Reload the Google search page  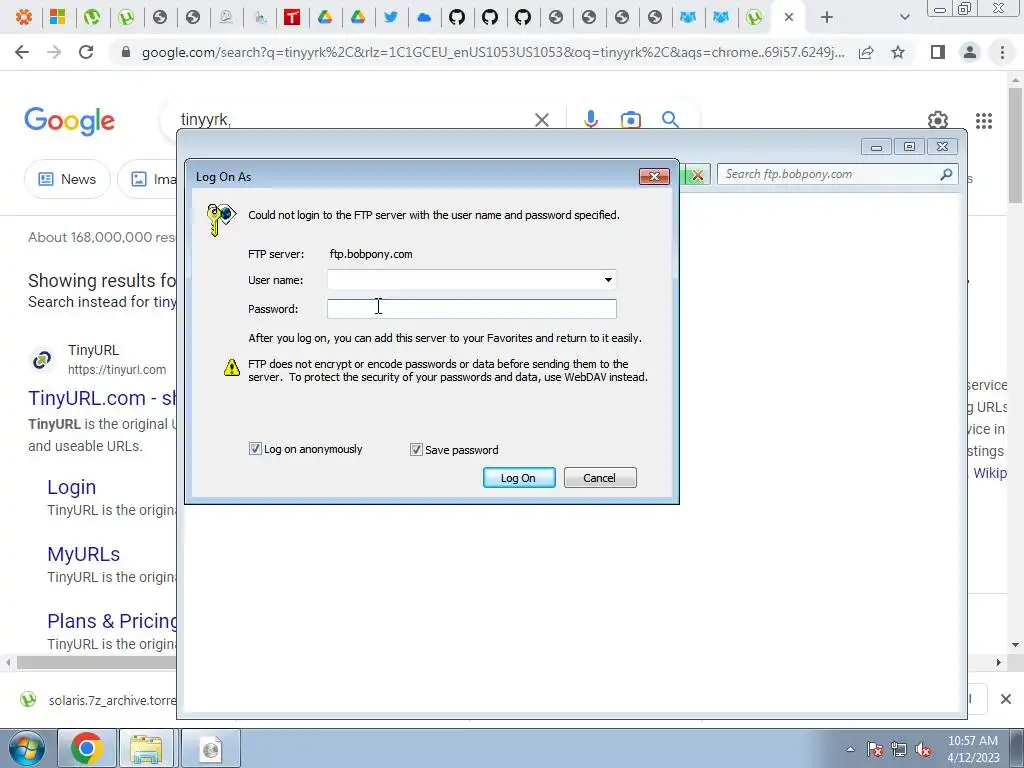tap(86, 52)
